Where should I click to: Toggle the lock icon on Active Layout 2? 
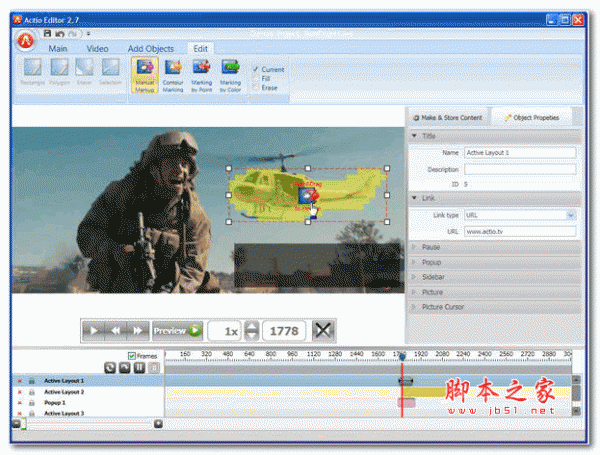point(32,392)
